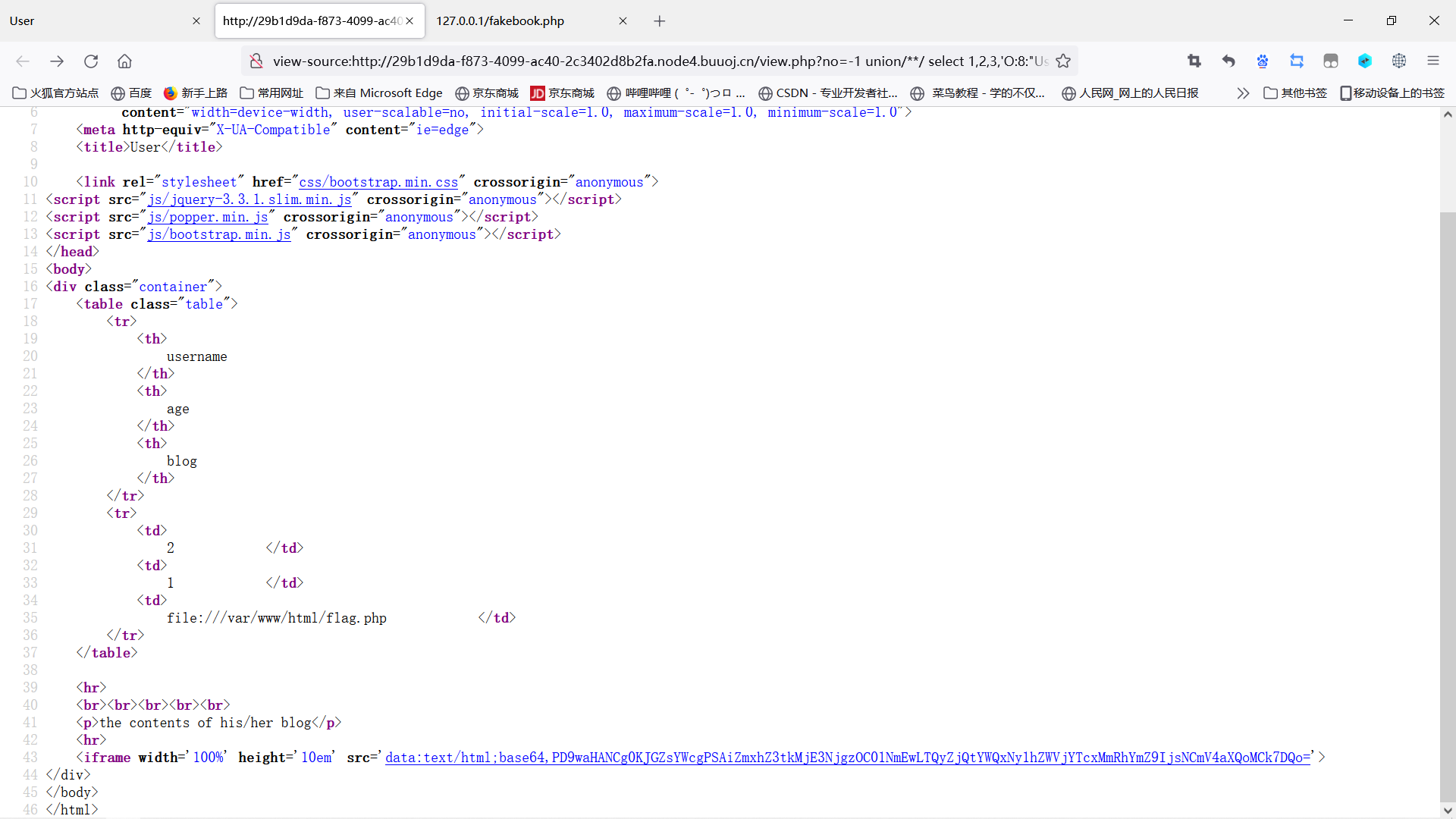Open the css/bootstrap.min.css source link

coord(378,182)
